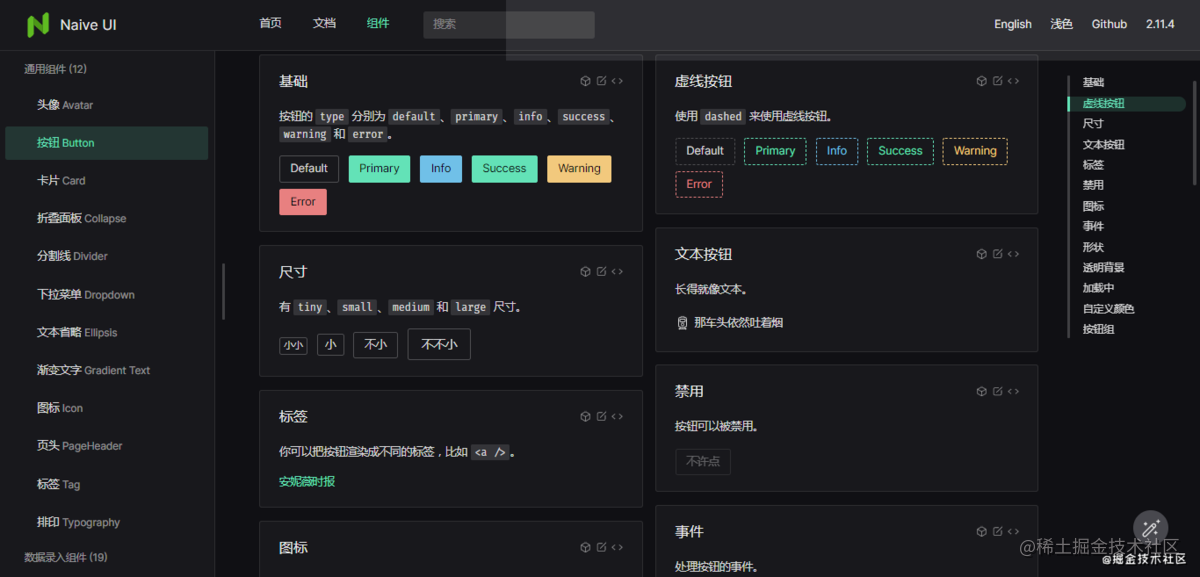Click the theme editor pencil floating icon

(1150, 528)
